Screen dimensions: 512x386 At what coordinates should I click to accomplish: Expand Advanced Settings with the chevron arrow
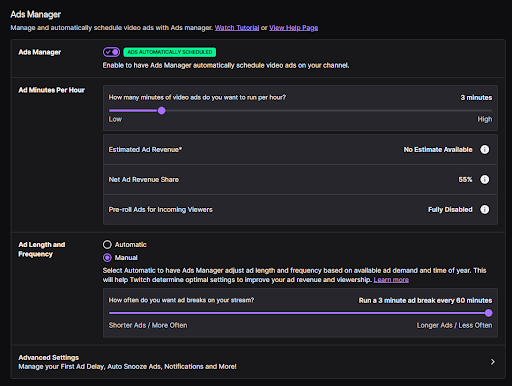(x=493, y=362)
